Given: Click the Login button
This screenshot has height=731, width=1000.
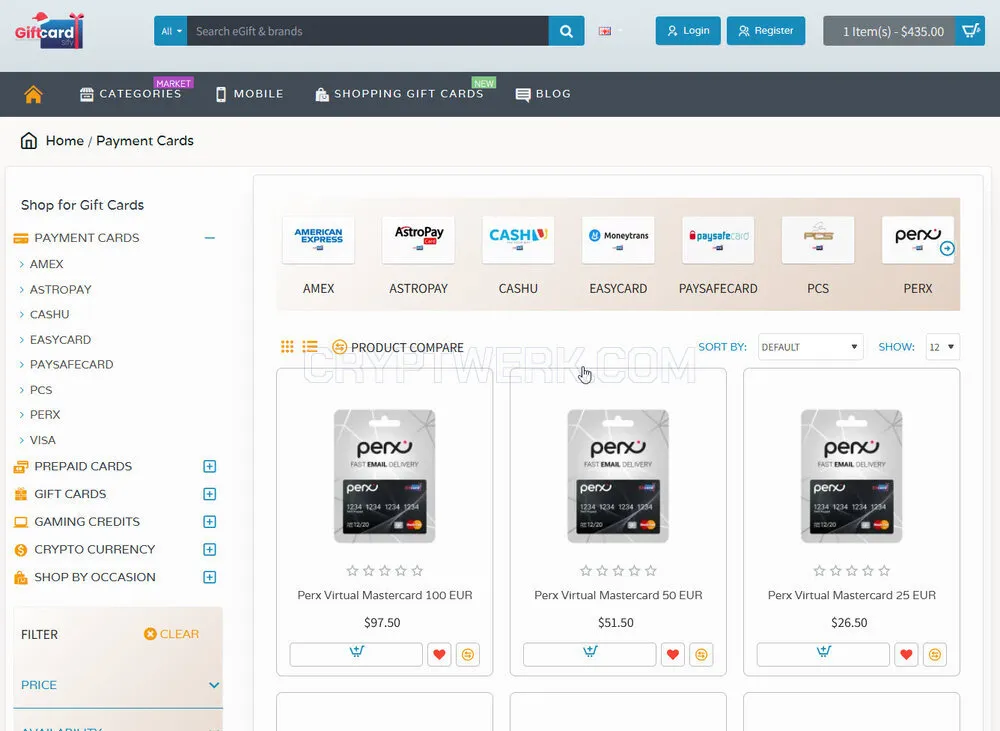Looking at the screenshot, I should [x=688, y=31].
